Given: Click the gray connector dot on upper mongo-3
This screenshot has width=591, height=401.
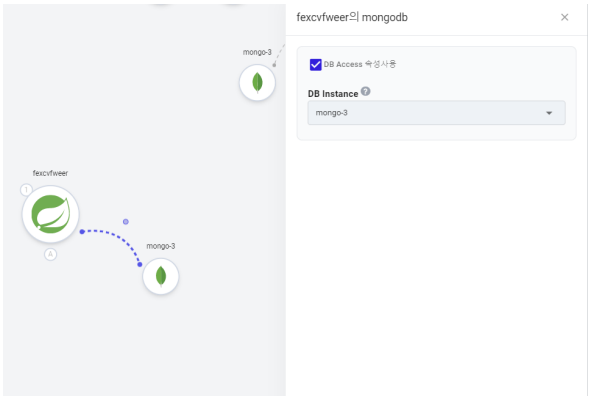Looking at the screenshot, I should click(274, 65).
